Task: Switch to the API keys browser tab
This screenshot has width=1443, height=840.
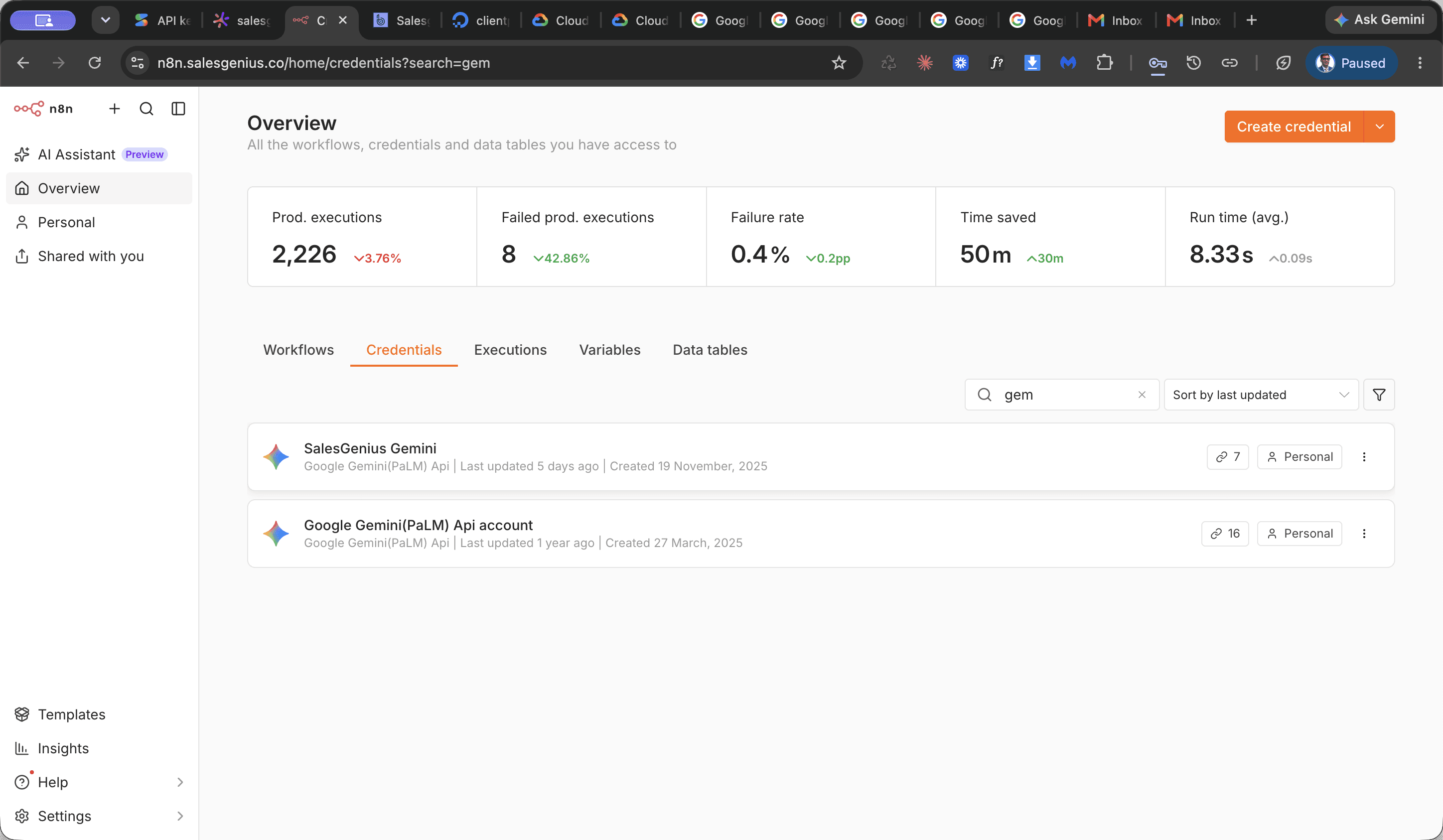Action: tap(163, 20)
